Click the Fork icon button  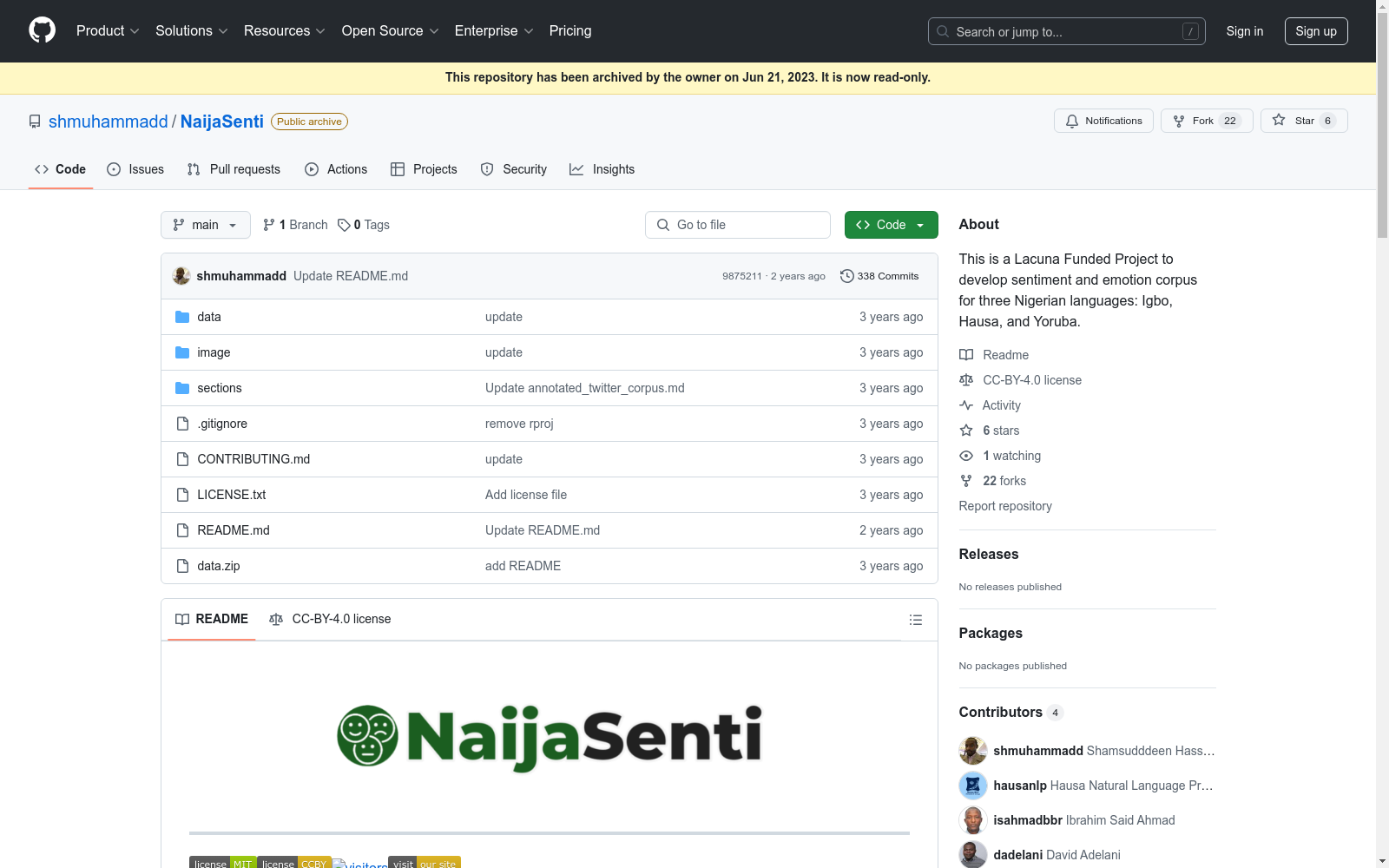(x=1179, y=121)
